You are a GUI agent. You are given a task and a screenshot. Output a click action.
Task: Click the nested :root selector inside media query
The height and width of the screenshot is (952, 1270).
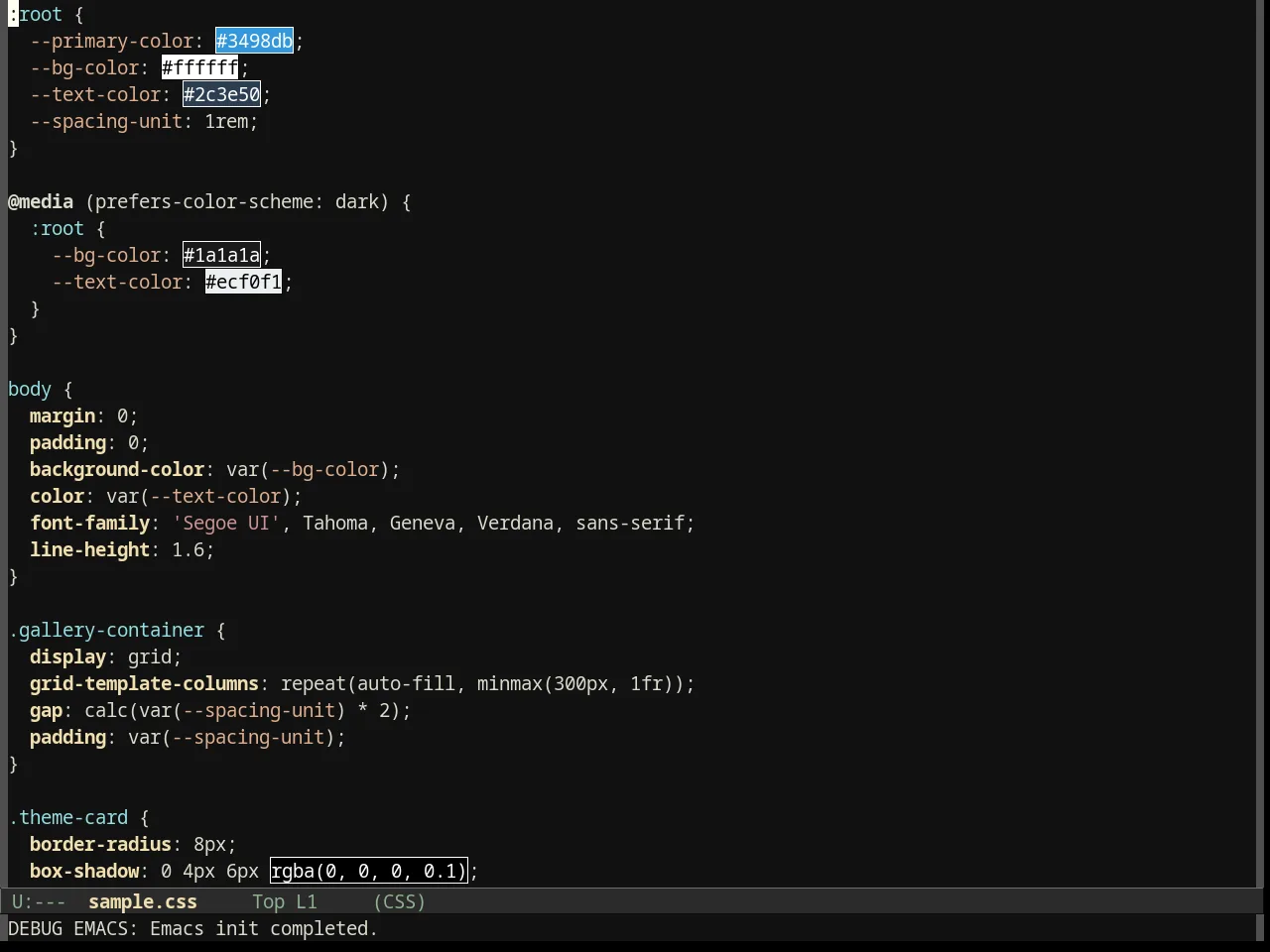point(57,228)
